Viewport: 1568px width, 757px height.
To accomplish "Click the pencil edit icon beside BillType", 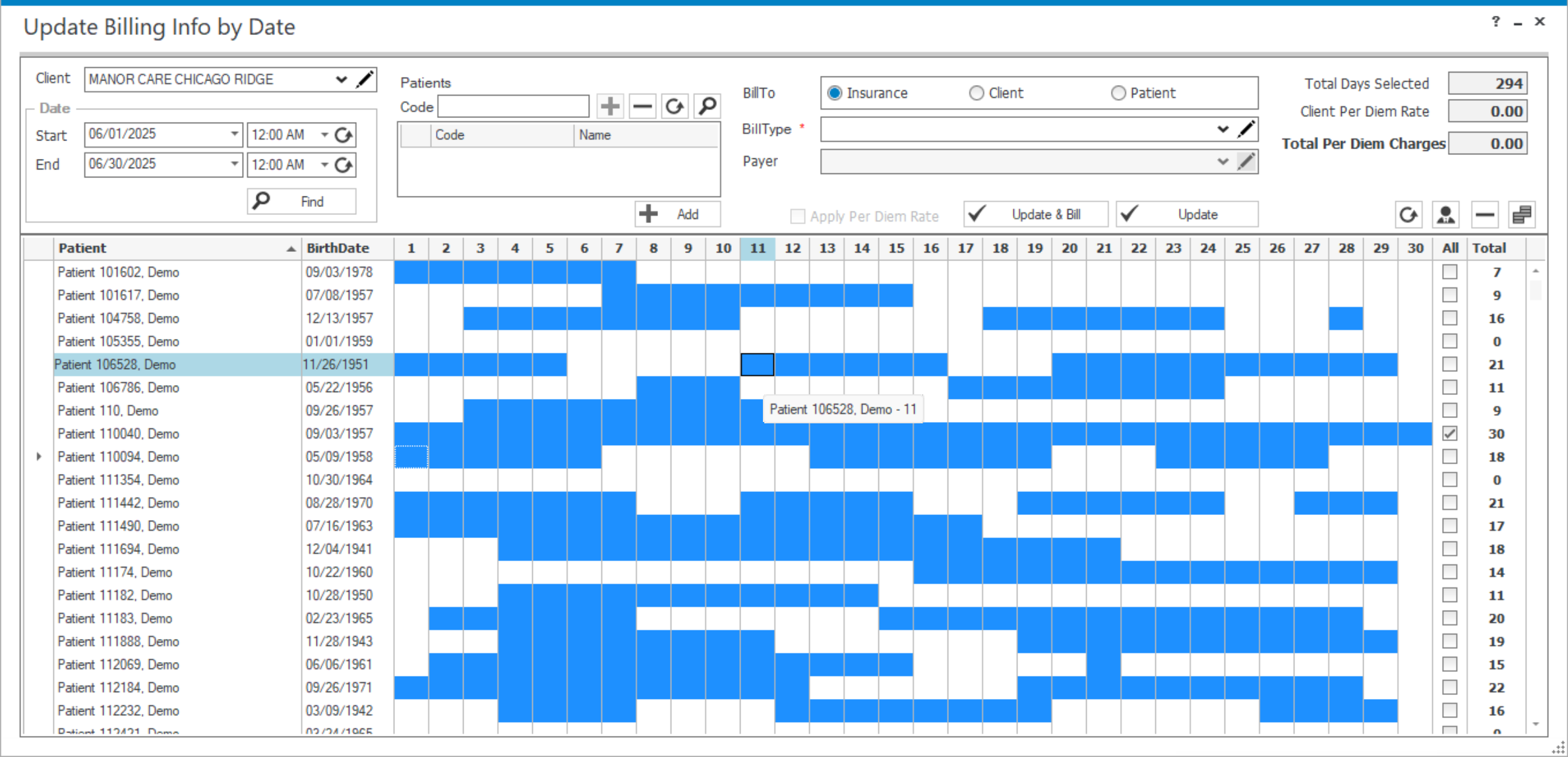I will tap(1246, 129).
